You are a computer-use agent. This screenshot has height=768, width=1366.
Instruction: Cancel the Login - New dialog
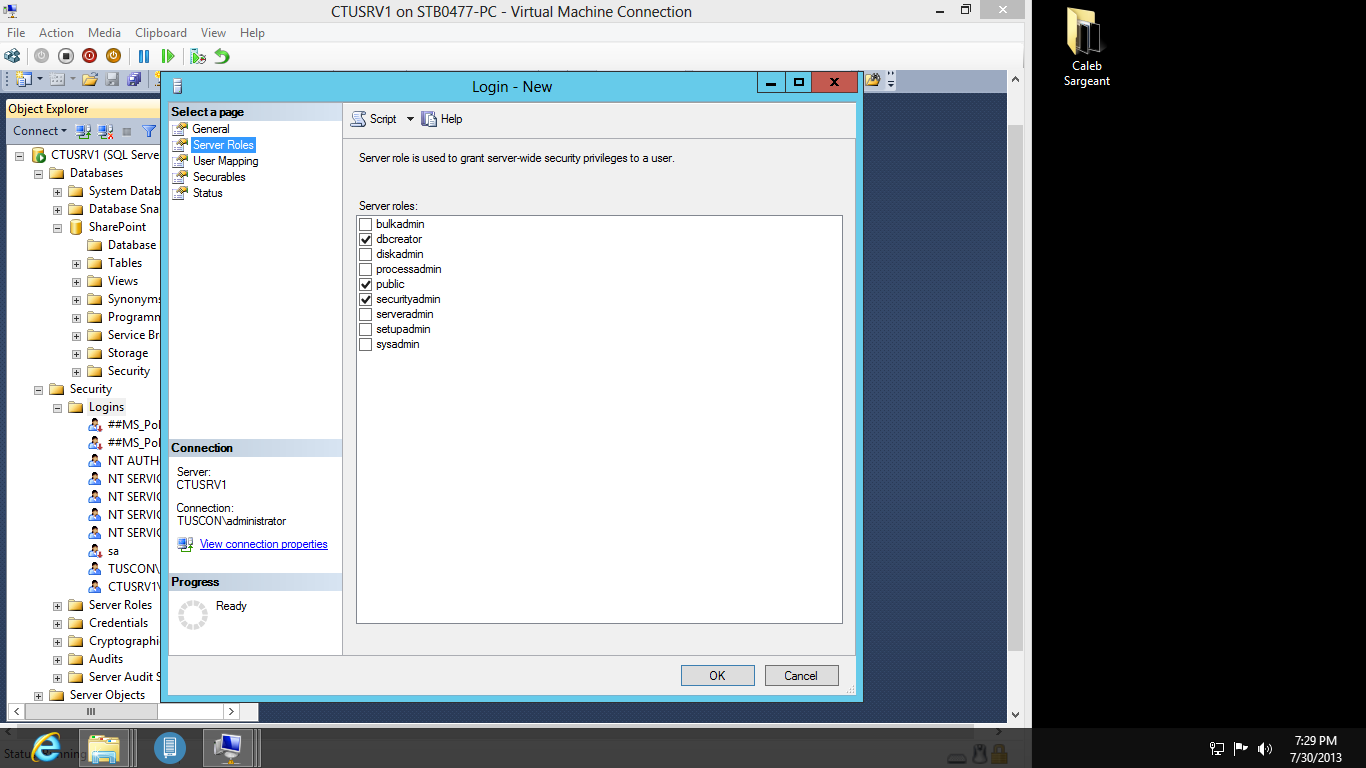point(801,676)
